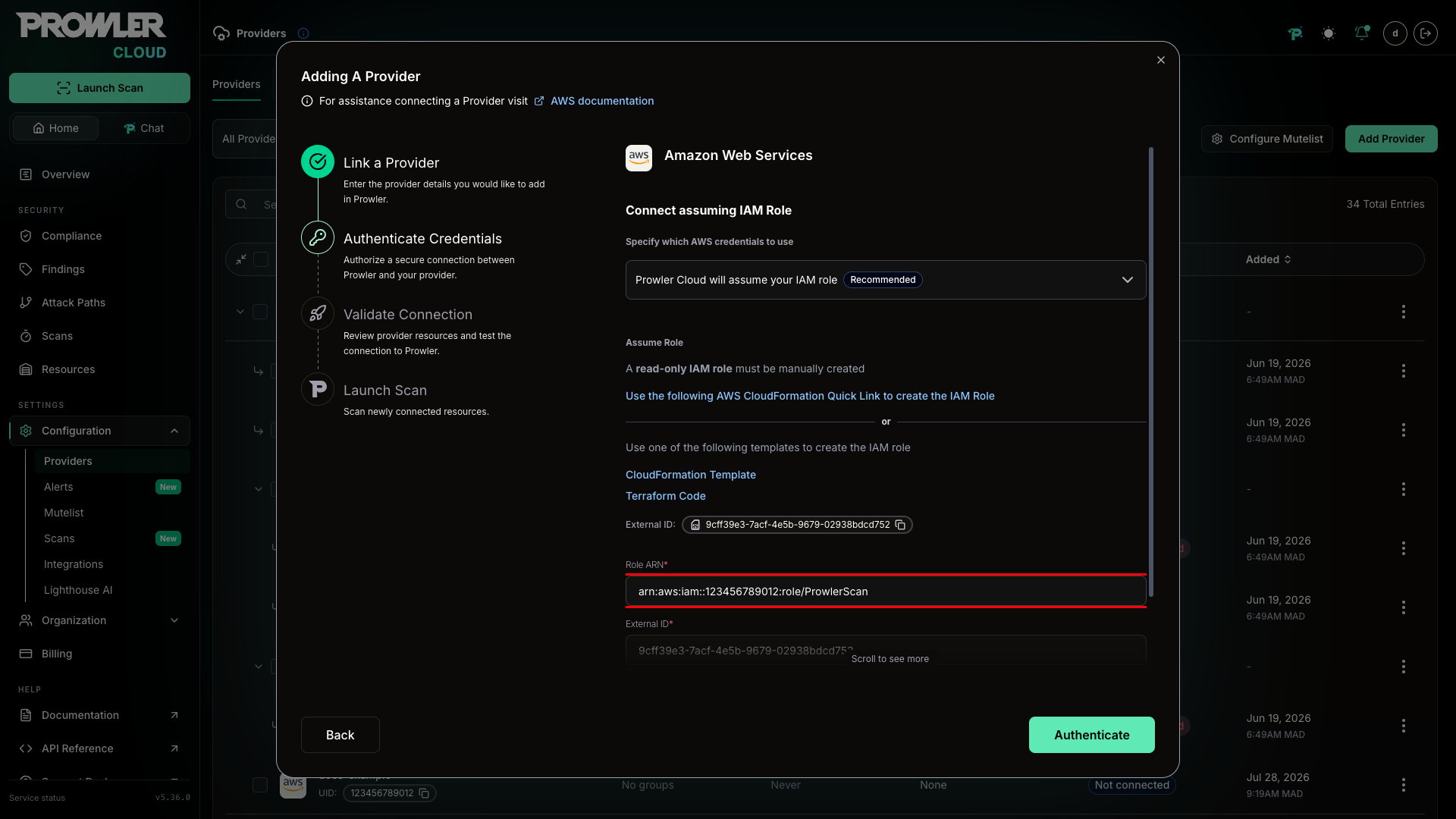The height and width of the screenshot is (819, 1456).
Task: Open CloudFormation Quick Link for IAM Role
Action: point(809,396)
